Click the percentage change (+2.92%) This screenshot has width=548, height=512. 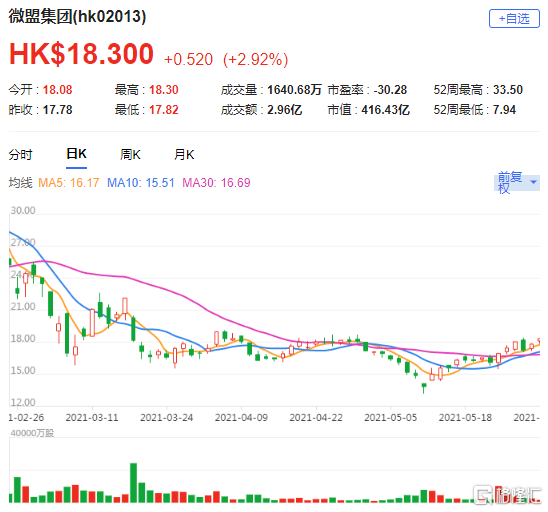(255, 59)
